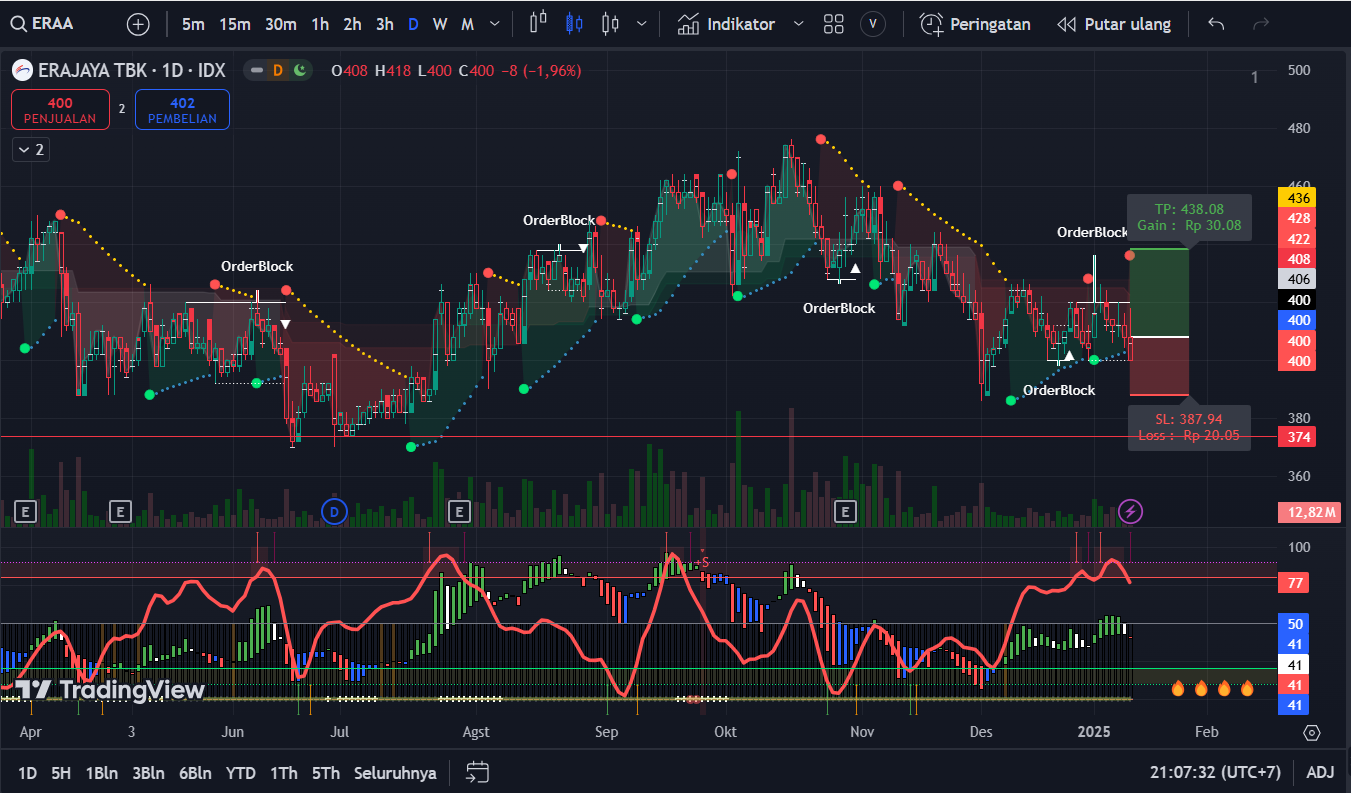This screenshot has height=793, width=1351.
Task: Select the W weekly timeframe
Action: coord(440,24)
